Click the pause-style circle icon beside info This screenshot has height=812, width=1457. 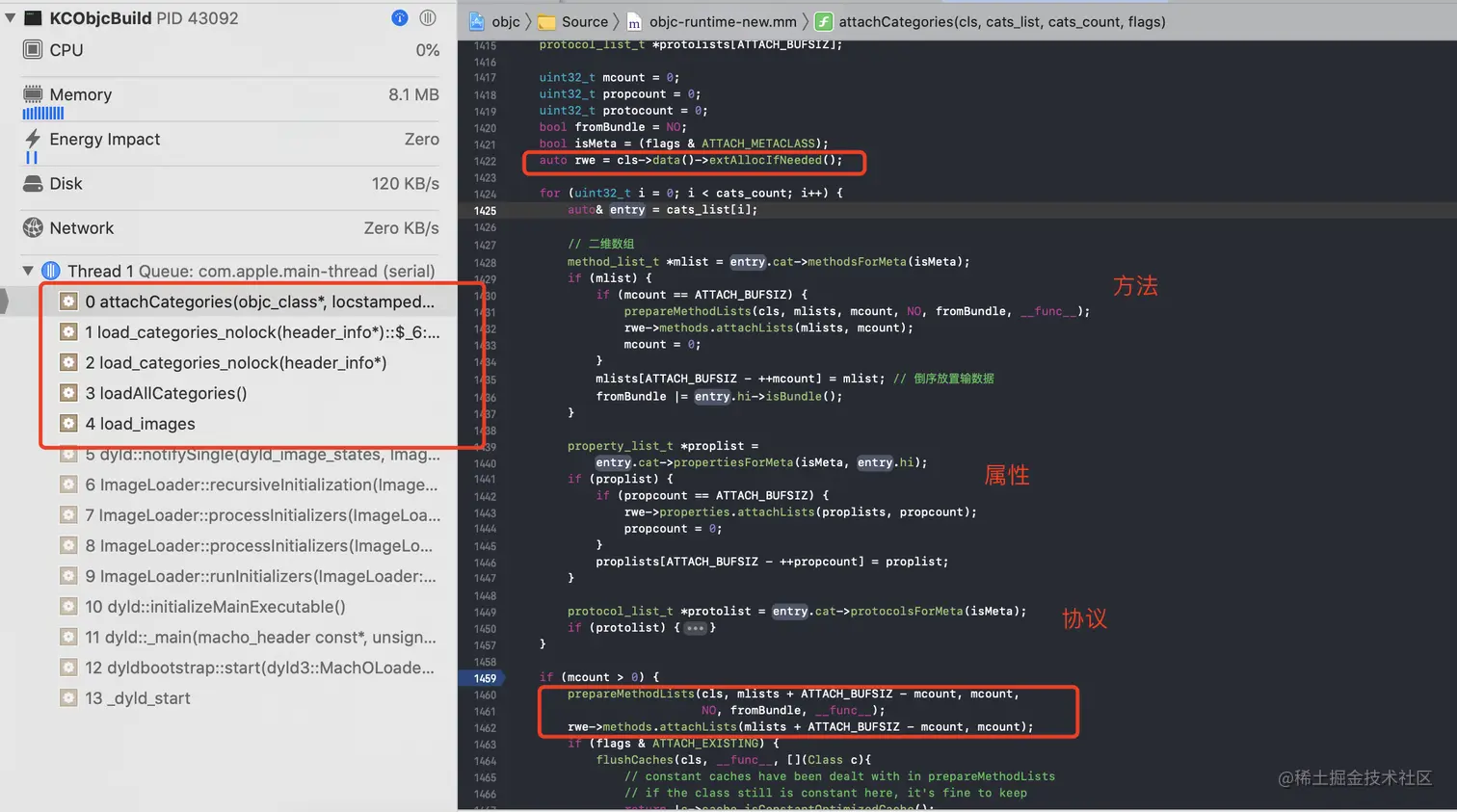pos(428,18)
